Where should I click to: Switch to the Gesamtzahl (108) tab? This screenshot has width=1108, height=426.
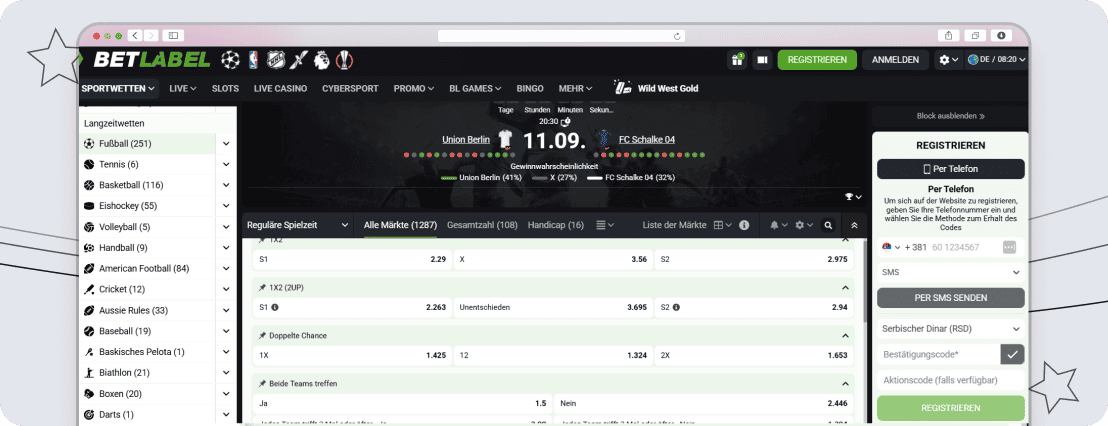[x=482, y=225]
